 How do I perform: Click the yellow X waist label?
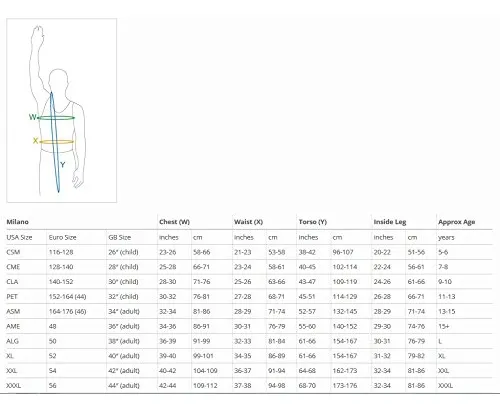(x=35, y=141)
